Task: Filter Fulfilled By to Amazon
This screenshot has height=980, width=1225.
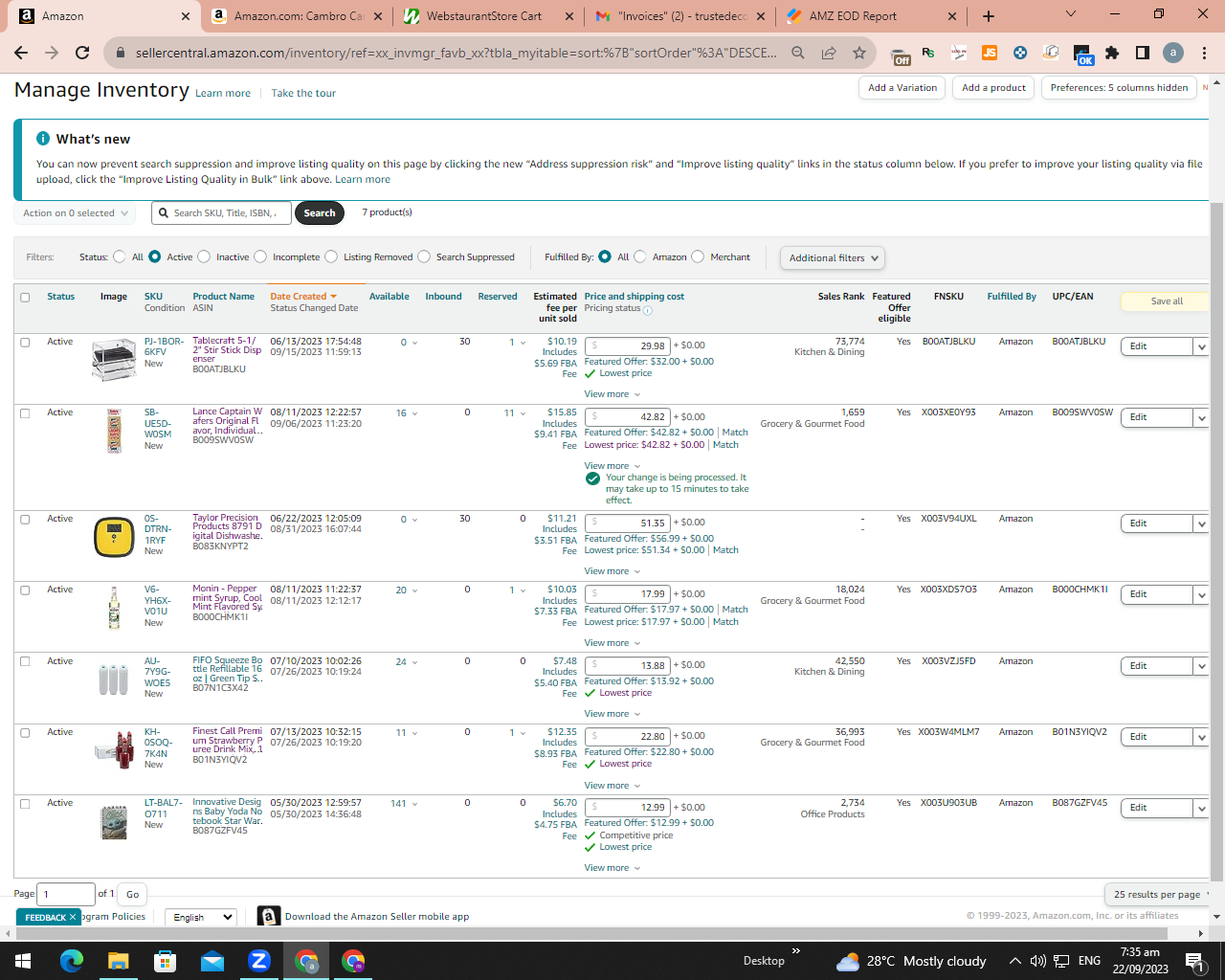Action: 640,256
